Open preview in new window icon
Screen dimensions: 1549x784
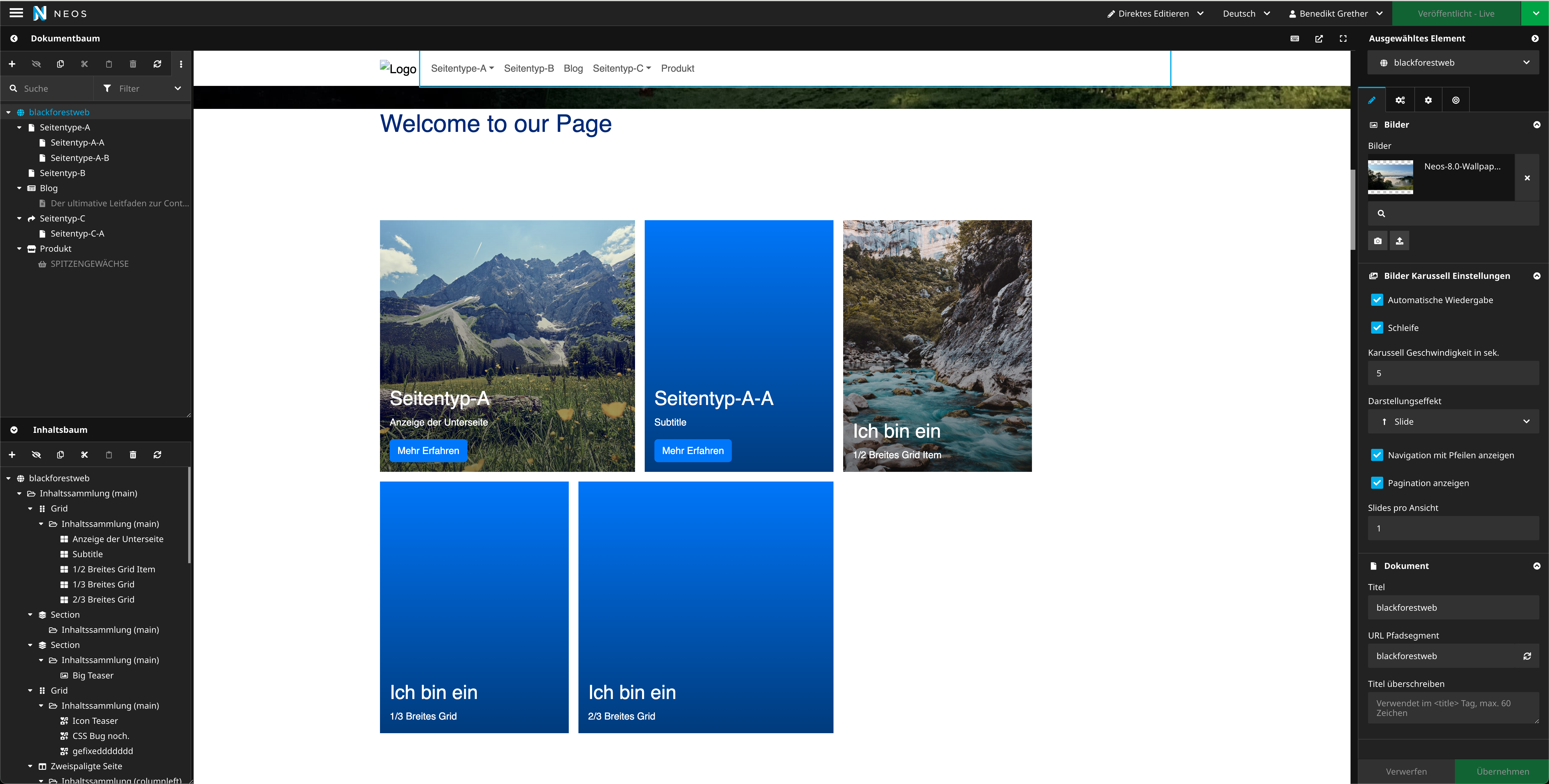pyautogui.click(x=1319, y=38)
